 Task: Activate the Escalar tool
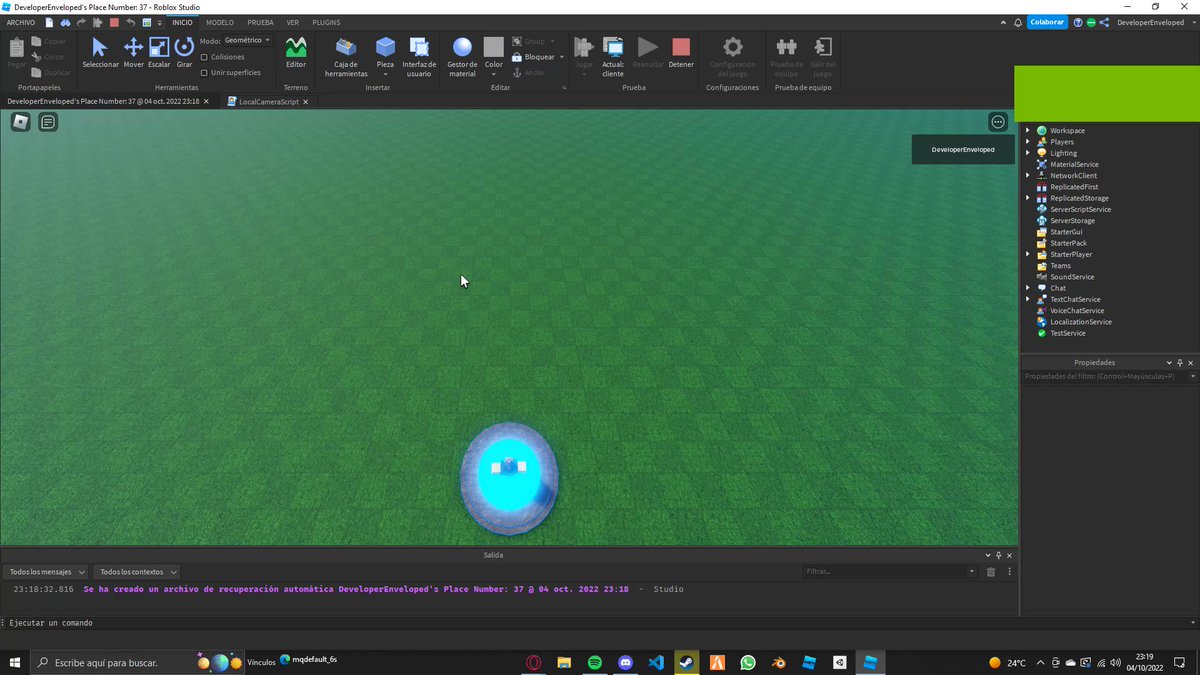(x=159, y=53)
